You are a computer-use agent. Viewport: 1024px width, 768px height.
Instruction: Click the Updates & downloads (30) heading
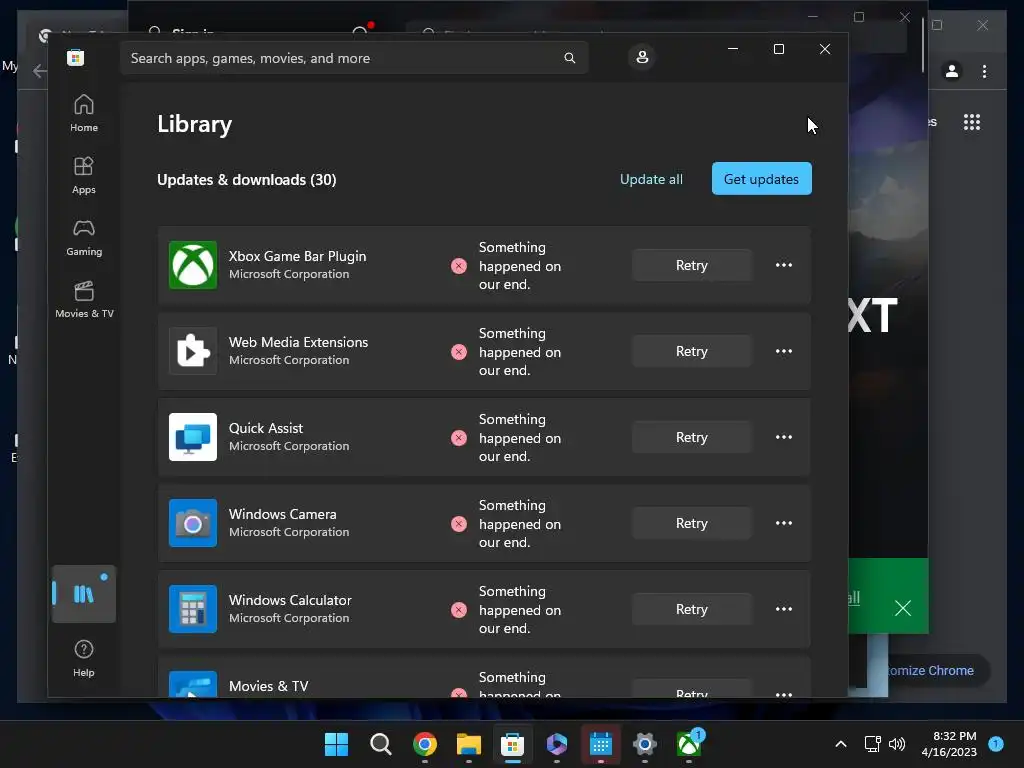coord(247,180)
